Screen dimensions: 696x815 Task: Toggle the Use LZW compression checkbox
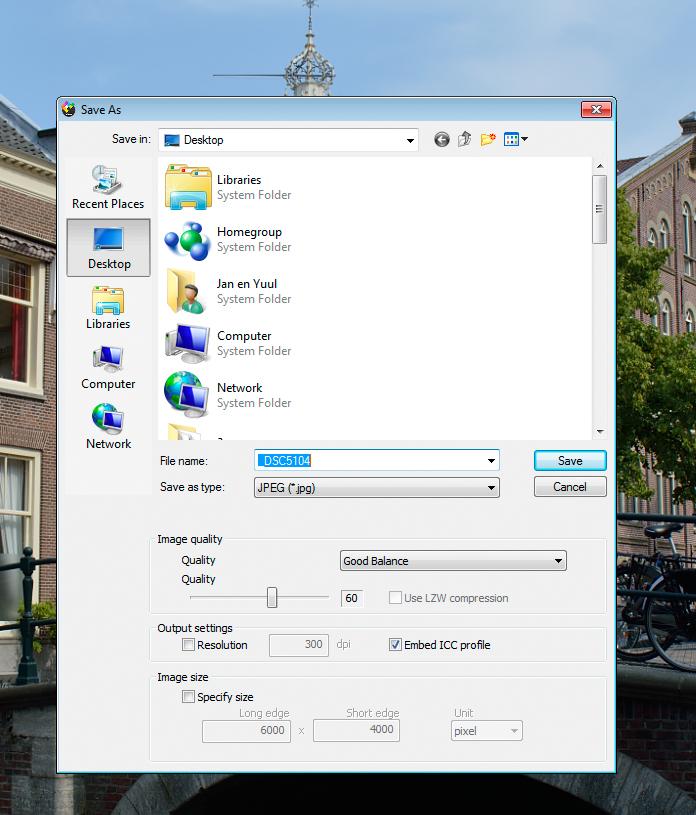395,598
